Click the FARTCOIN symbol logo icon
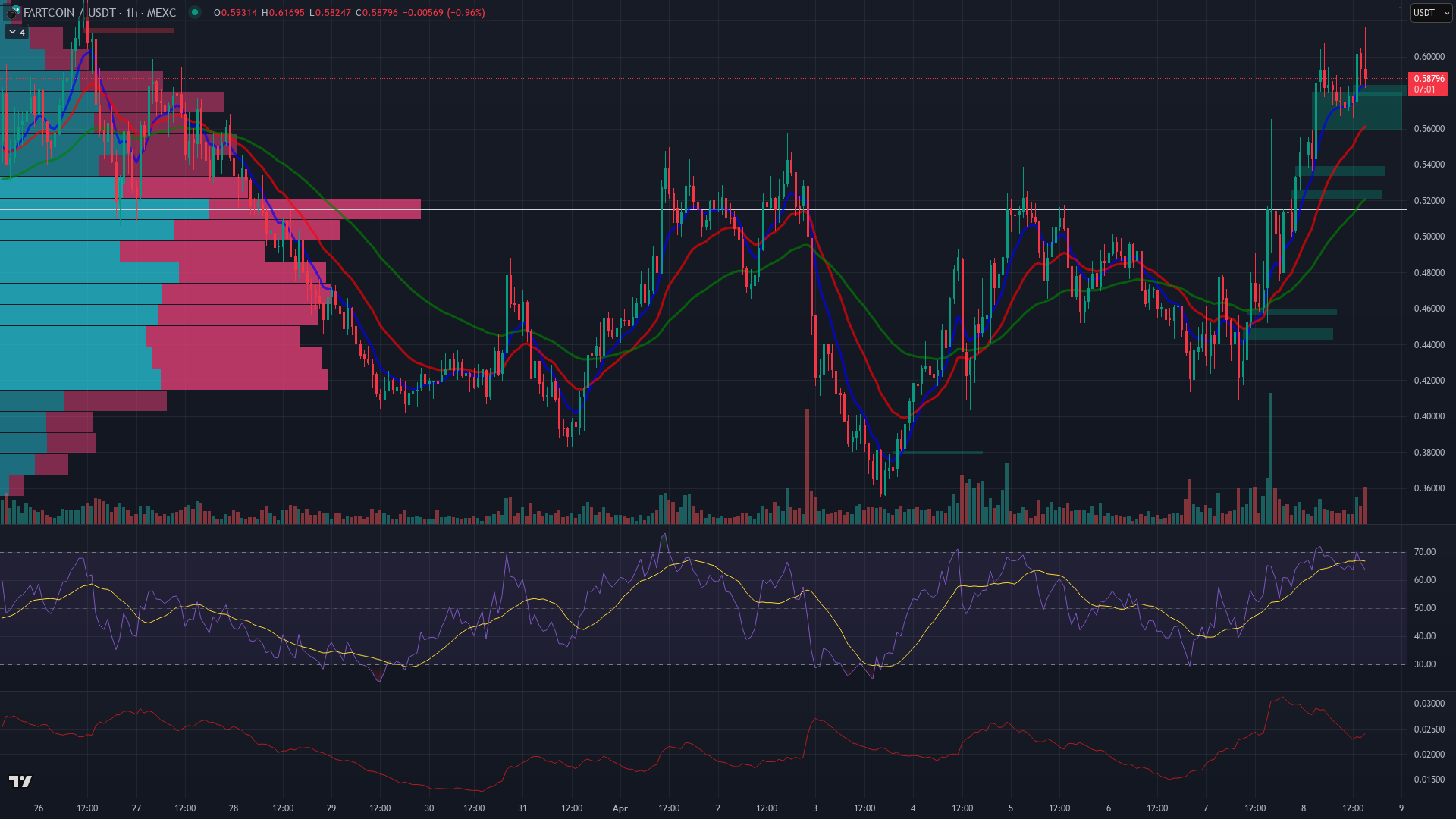Image resolution: width=1456 pixels, height=819 pixels. pos(13,12)
